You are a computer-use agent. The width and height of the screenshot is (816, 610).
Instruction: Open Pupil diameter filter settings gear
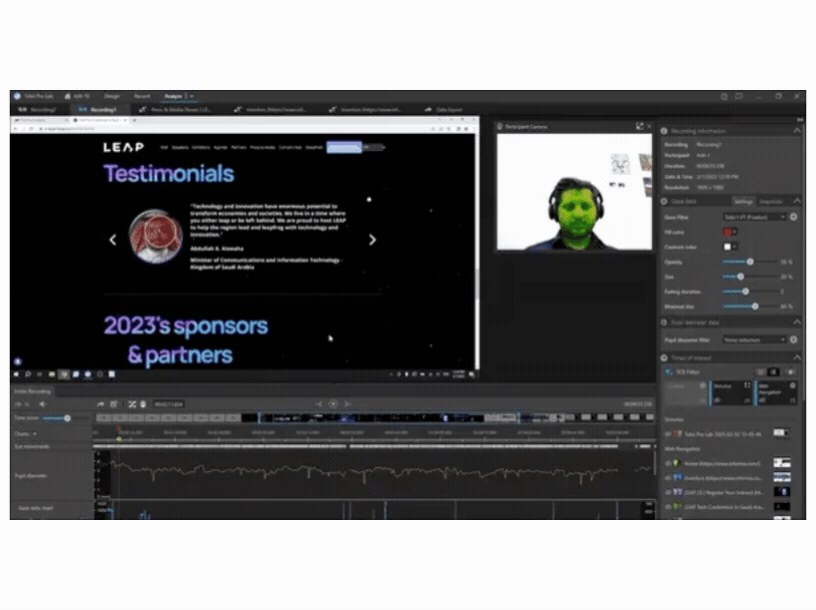794,340
